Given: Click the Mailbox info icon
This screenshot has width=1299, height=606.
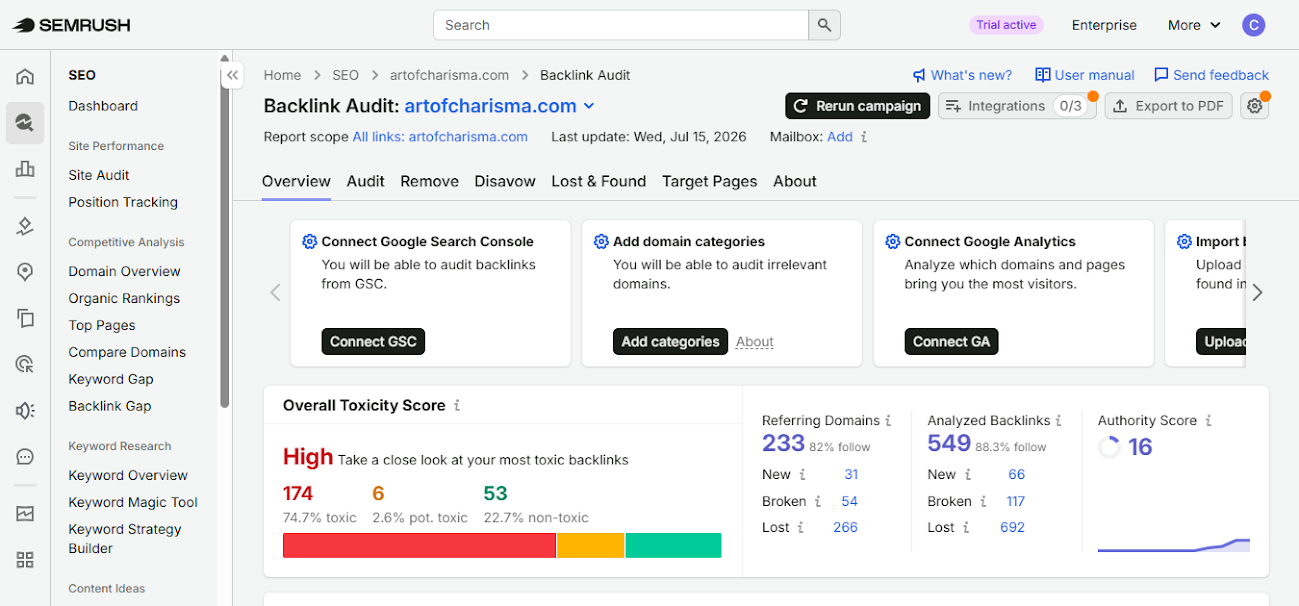Looking at the screenshot, I should click(x=864, y=137).
